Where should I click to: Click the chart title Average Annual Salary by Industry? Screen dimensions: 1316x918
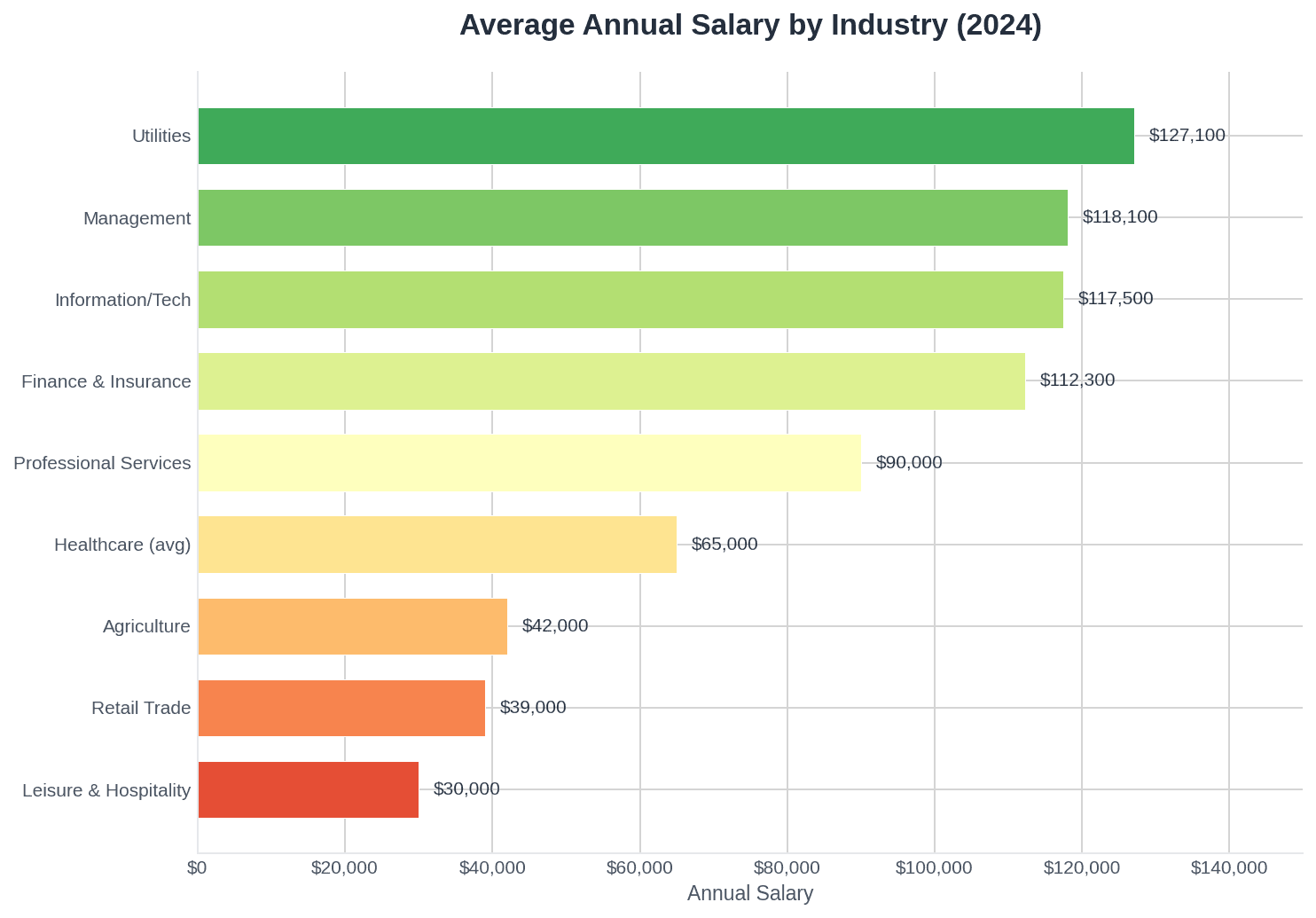(750, 25)
